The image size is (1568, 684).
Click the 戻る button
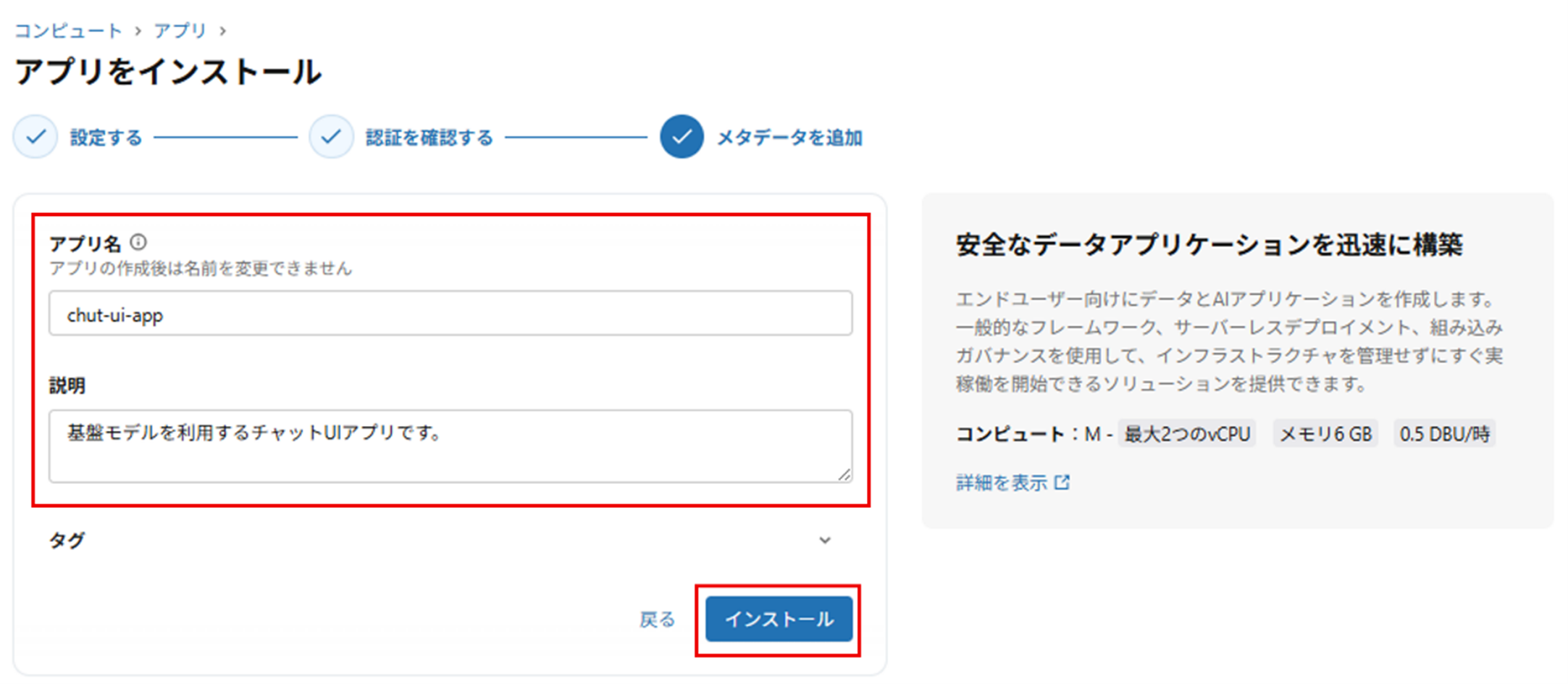(657, 620)
